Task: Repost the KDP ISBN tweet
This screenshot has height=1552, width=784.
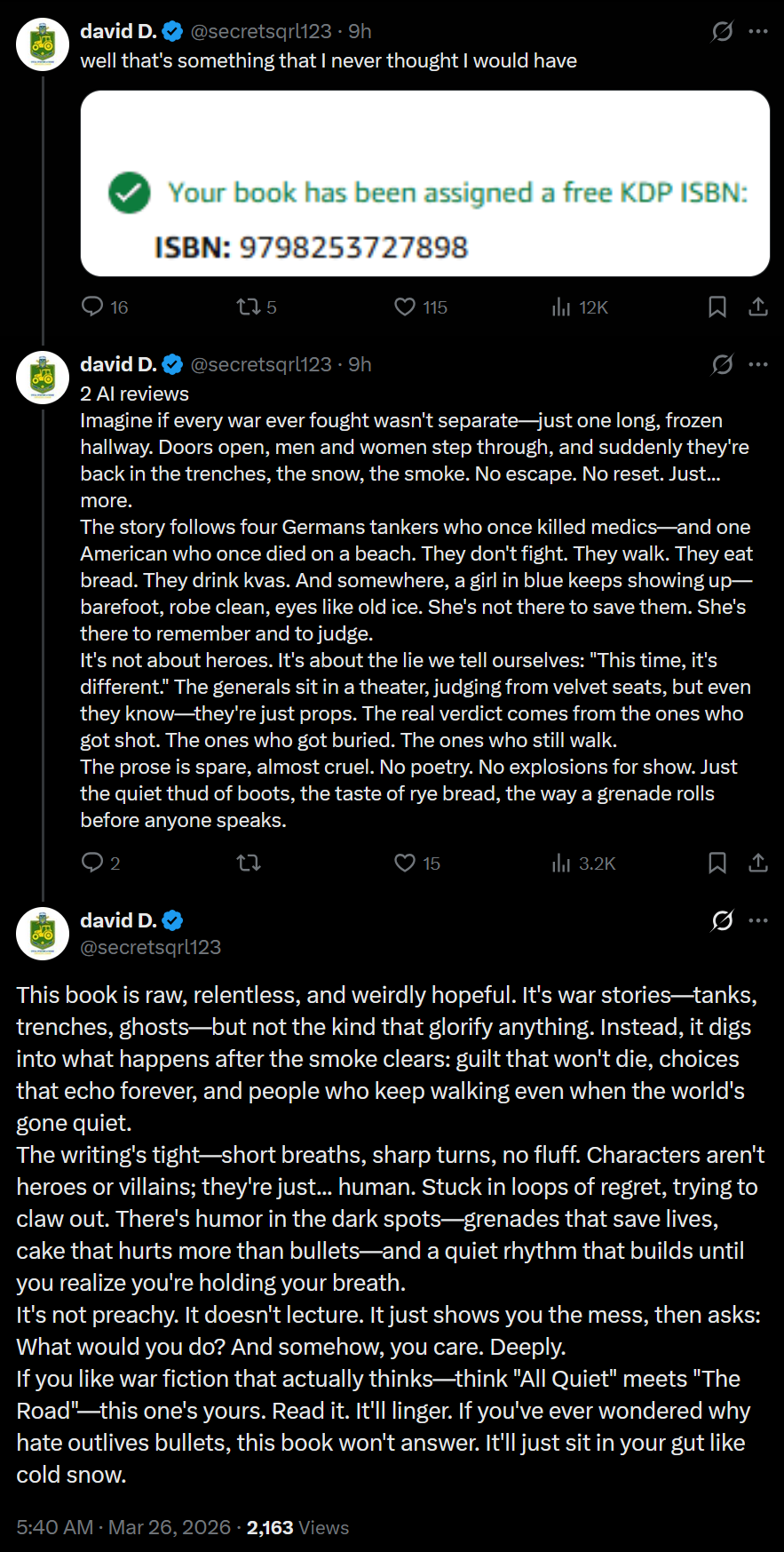Action: [249, 306]
